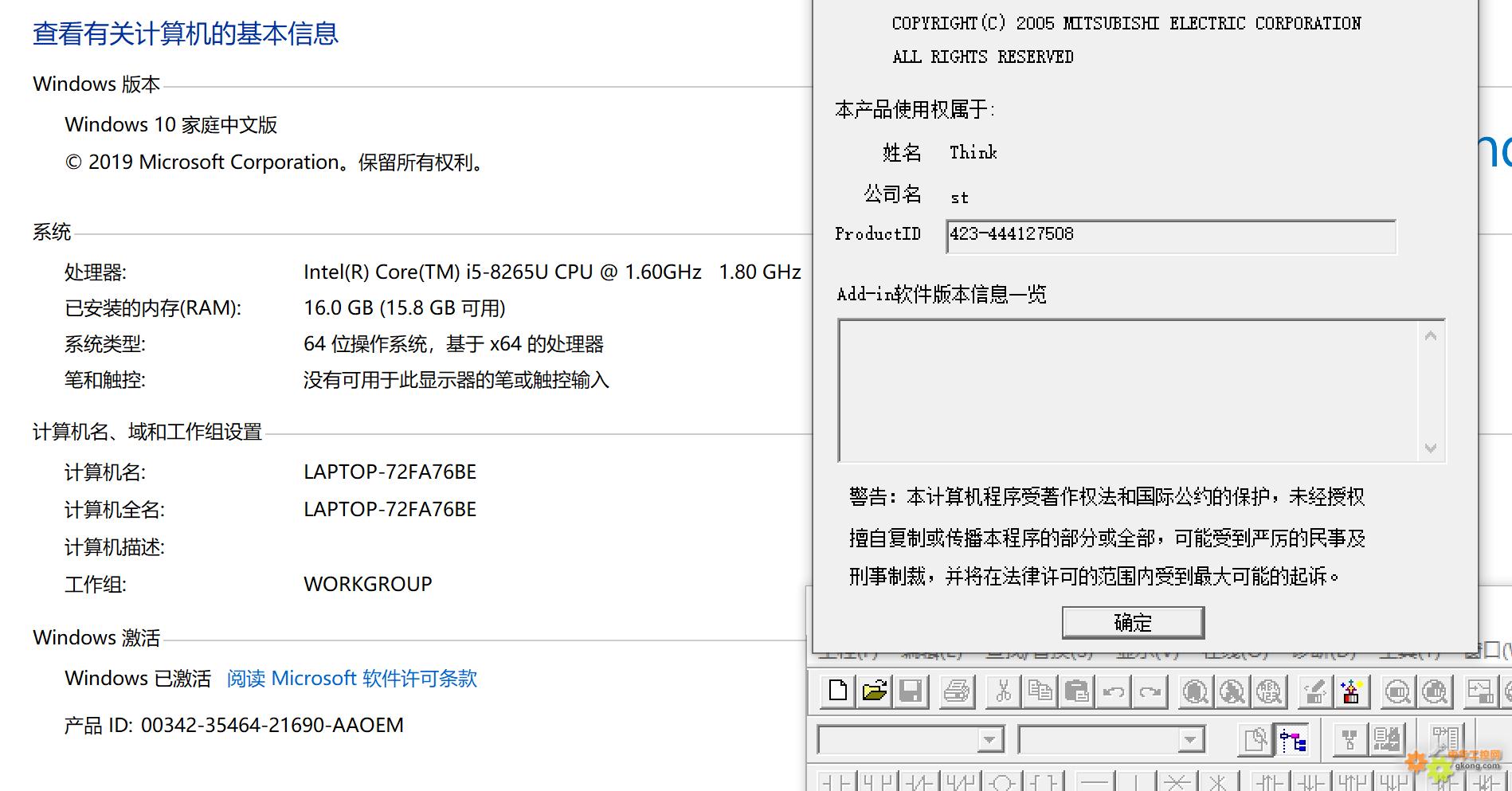Image resolution: width=1512 pixels, height=791 pixels.
Task: Click the Cut scissors icon
Action: point(1003,691)
